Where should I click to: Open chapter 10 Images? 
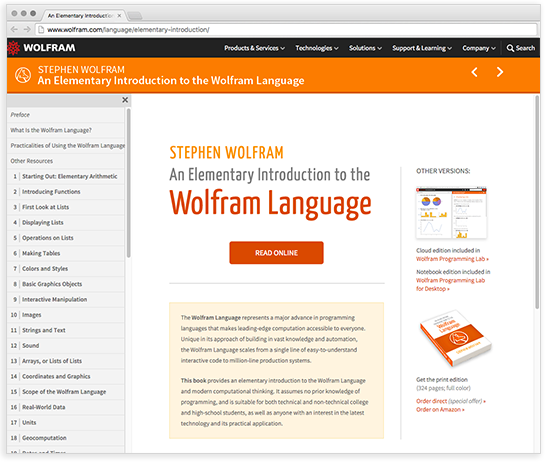pyautogui.click(x=66, y=315)
